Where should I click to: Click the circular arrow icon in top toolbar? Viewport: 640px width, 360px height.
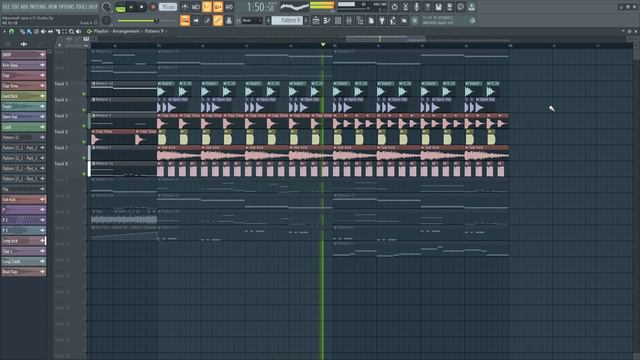pos(394,7)
